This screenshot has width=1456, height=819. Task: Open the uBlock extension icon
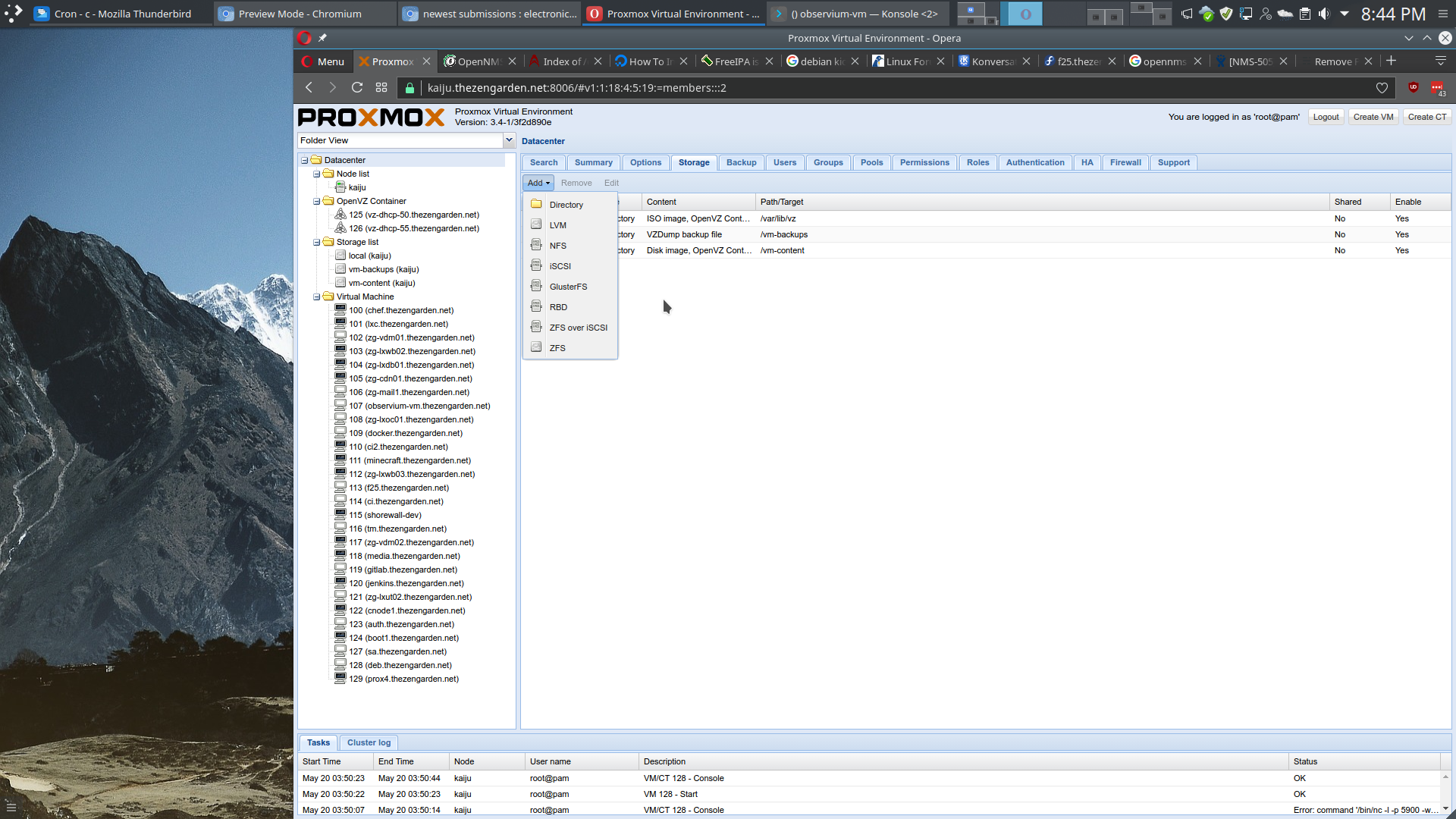(x=1414, y=88)
